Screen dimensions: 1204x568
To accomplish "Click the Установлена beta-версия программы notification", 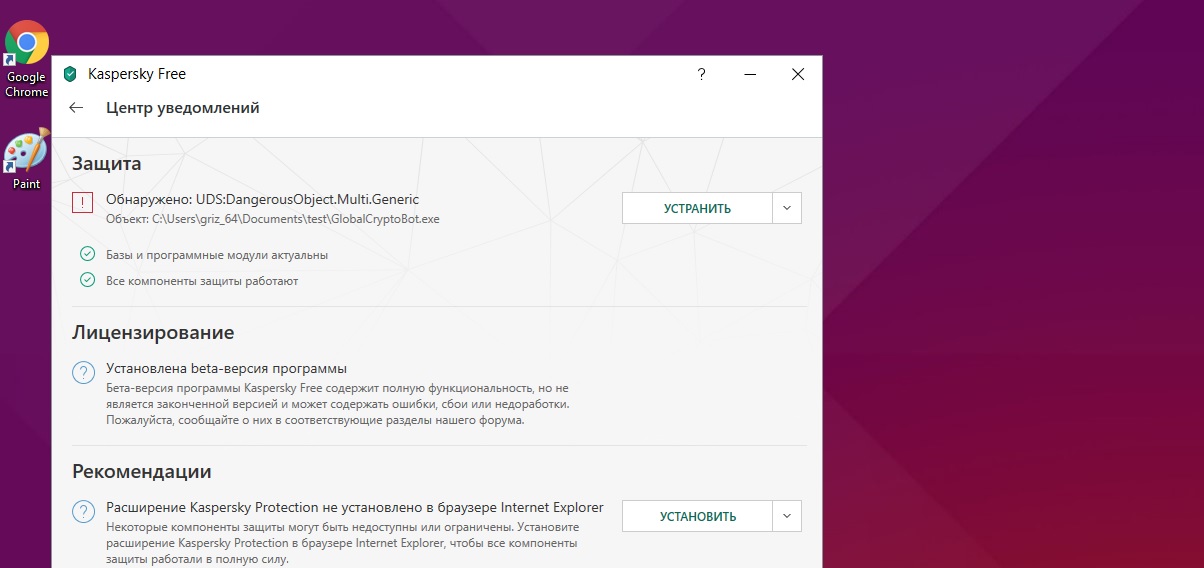I will click(x=226, y=368).
